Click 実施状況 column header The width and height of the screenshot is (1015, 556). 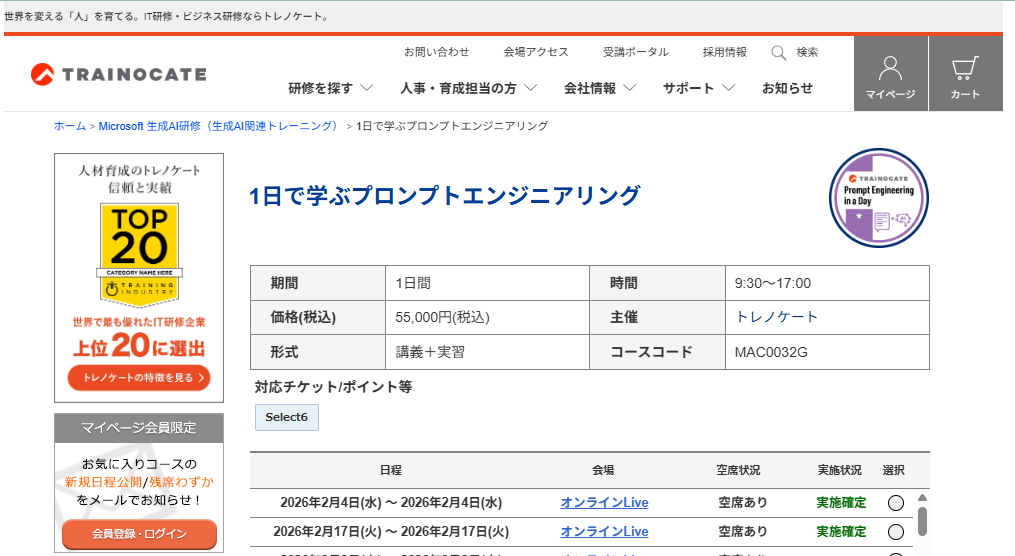pyautogui.click(x=840, y=471)
